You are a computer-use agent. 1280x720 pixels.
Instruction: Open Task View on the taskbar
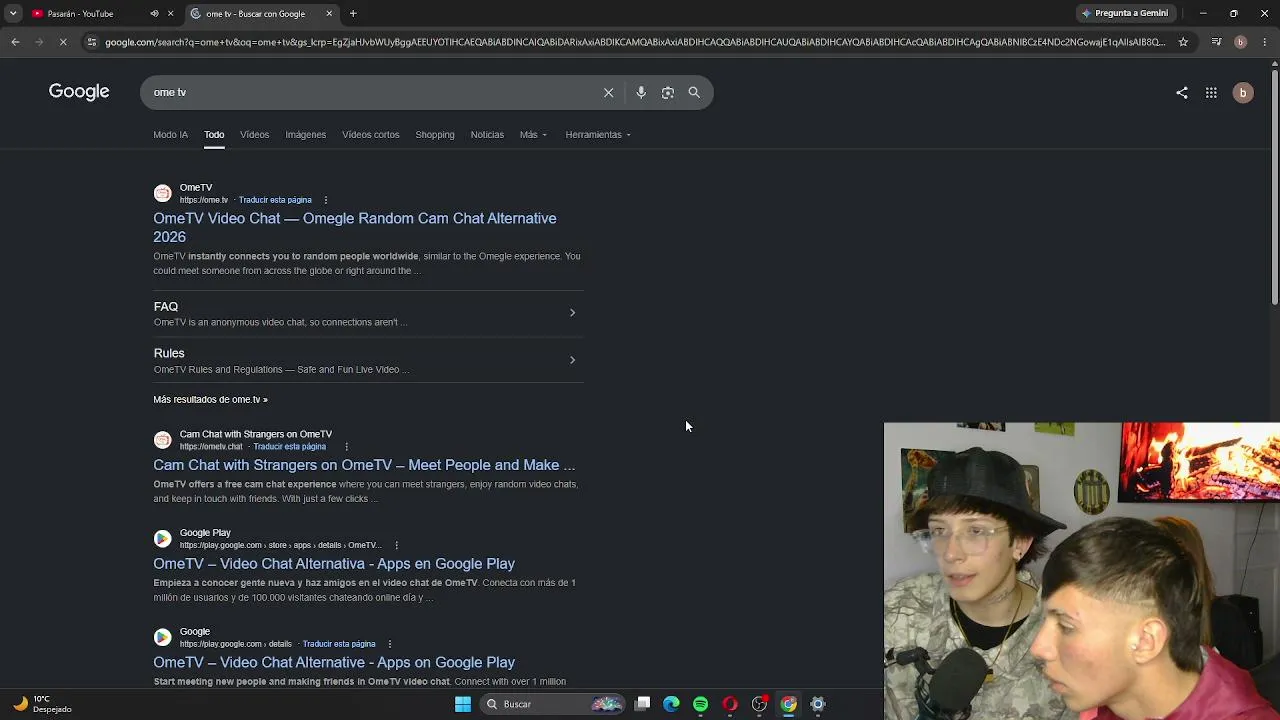click(643, 704)
